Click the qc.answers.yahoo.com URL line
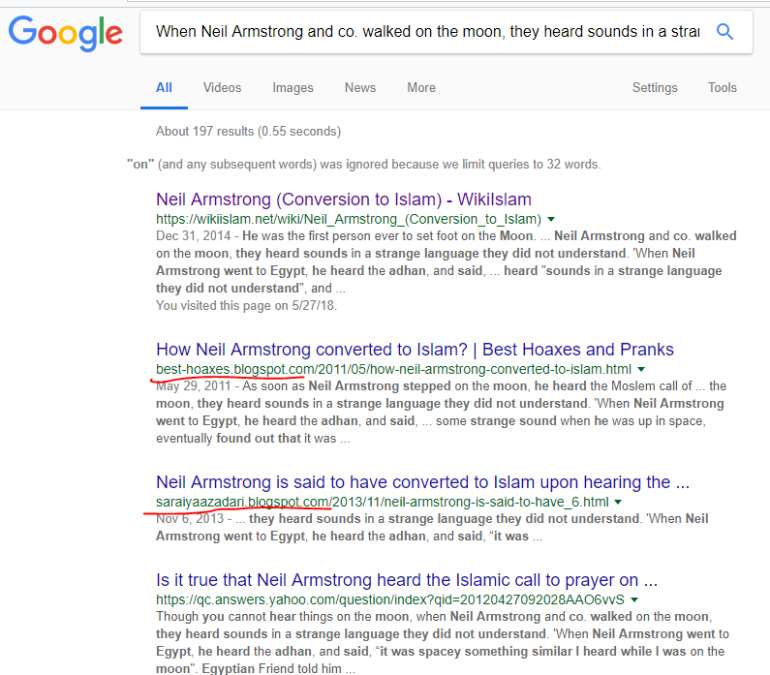The image size is (770, 675). [390, 599]
